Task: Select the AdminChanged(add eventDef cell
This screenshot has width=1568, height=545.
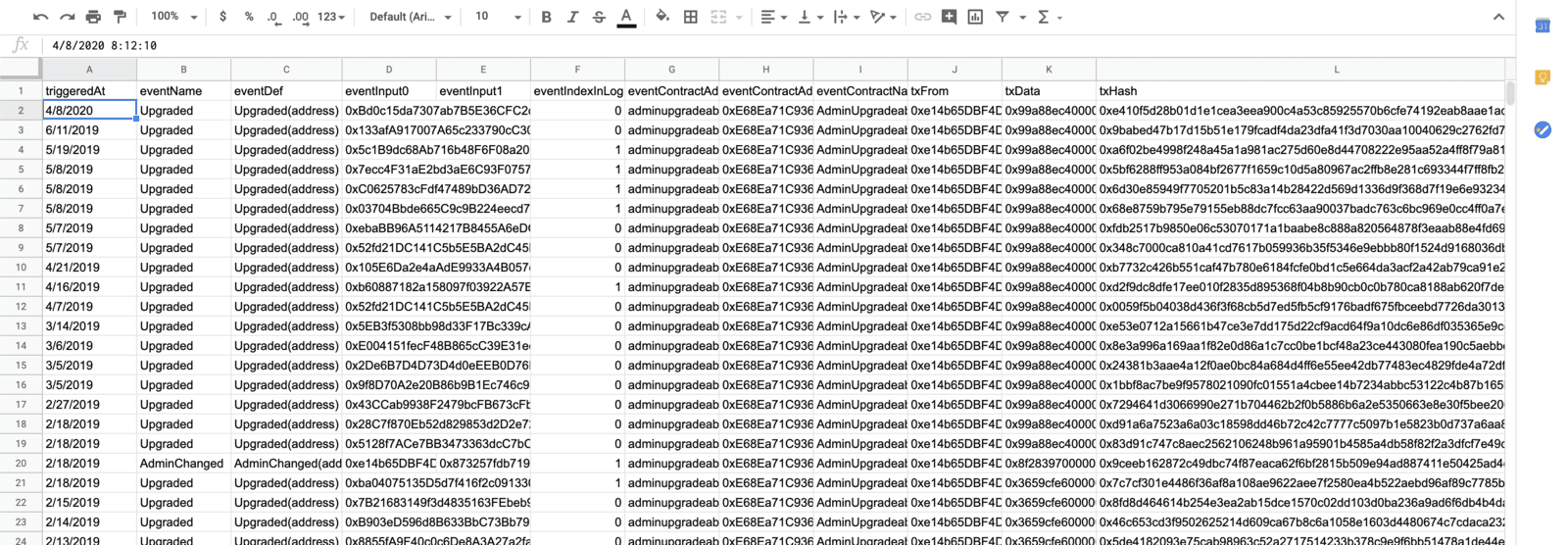Action: pos(286,463)
